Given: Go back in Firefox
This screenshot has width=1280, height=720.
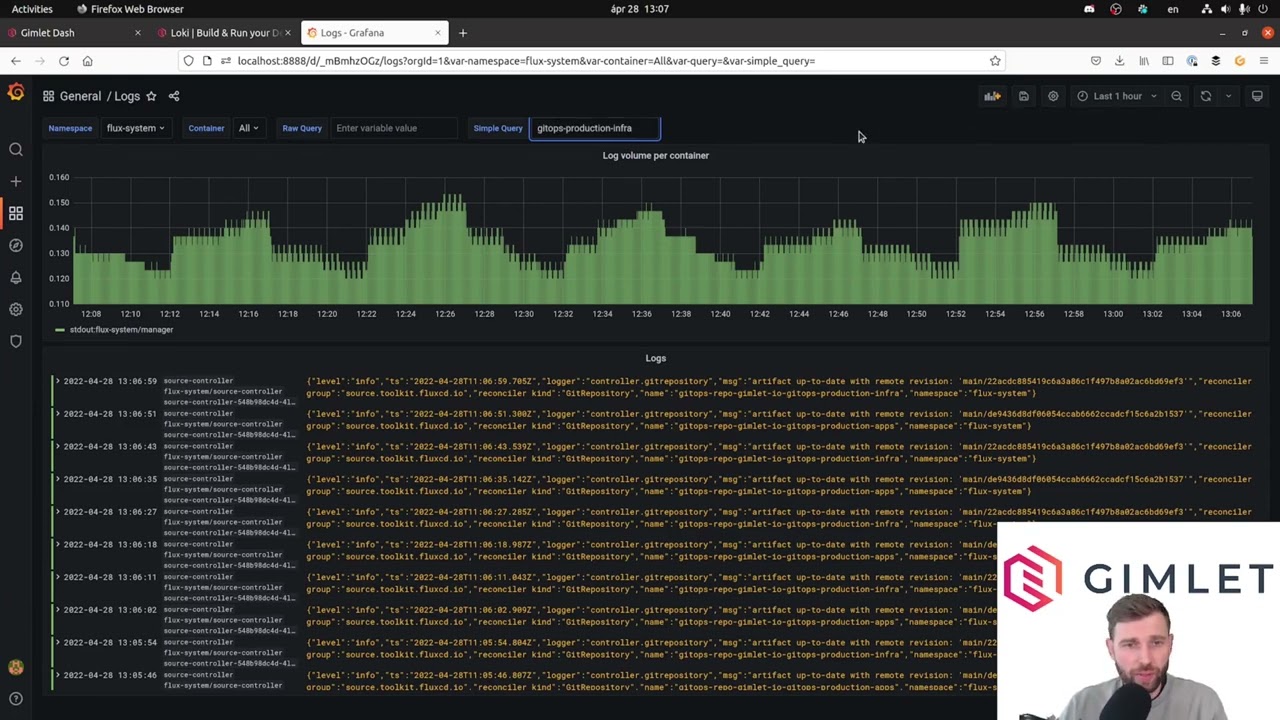Looking at the screenshot, I should [x=16, y=61].
